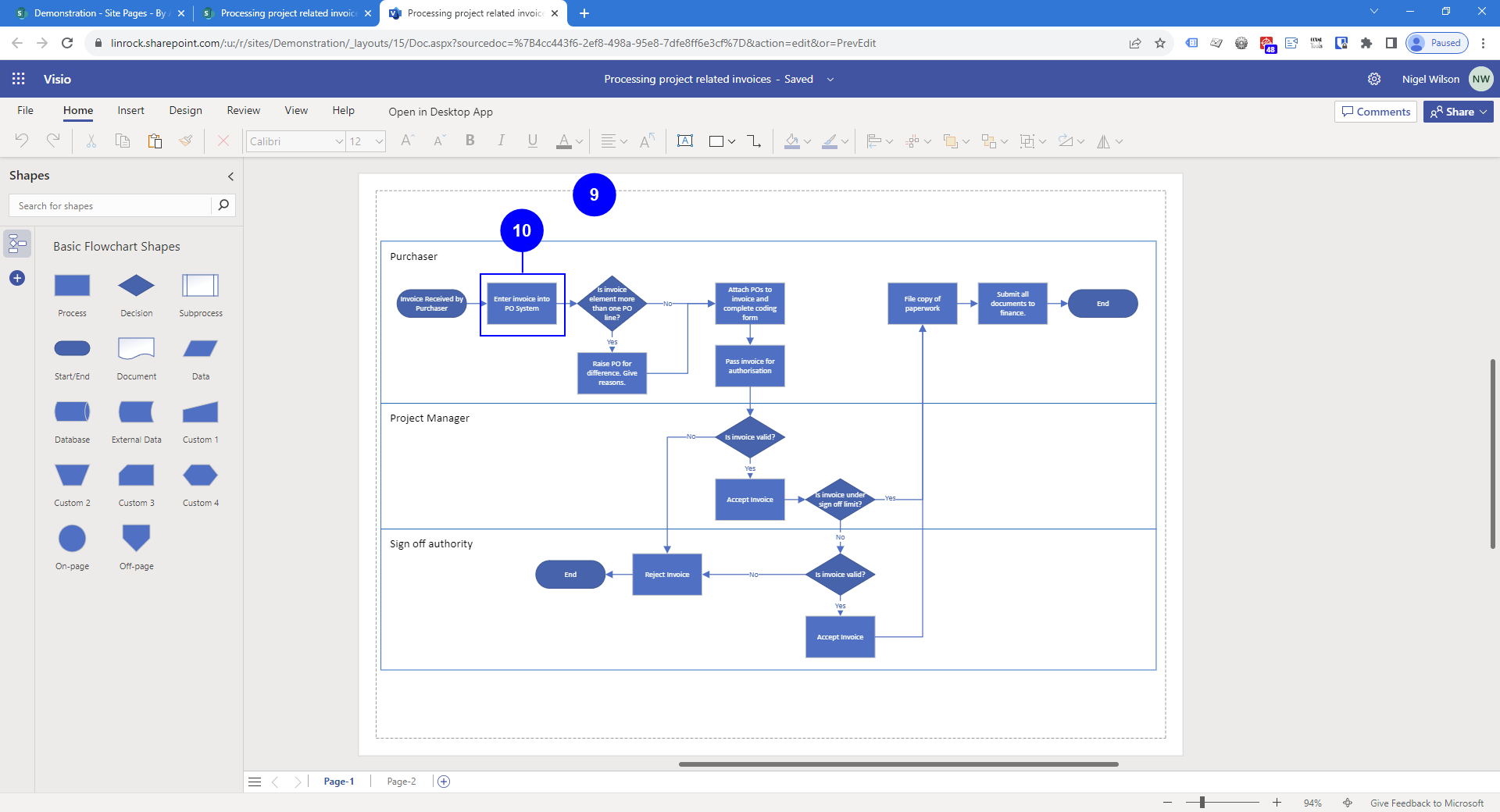Click the Decision shape in the stencil
The height and width of the screenshot is (812, 1500).
(136, 286)
